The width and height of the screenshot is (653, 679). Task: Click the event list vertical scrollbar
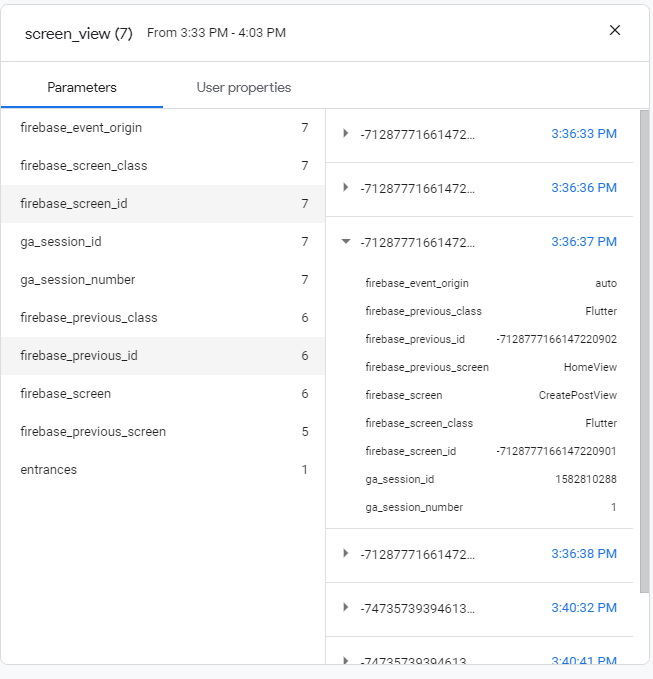(644, 350)
